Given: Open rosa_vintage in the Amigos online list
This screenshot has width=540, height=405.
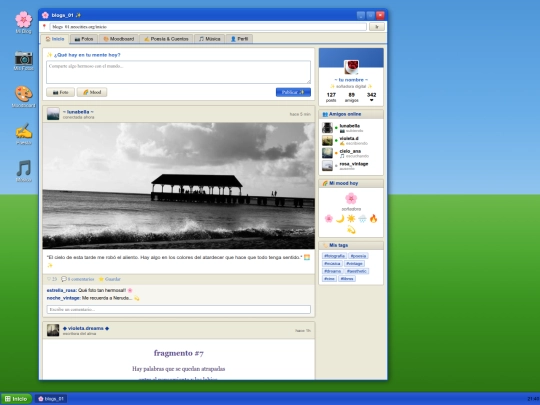Looking at the screenshot, I should [351, 166].
